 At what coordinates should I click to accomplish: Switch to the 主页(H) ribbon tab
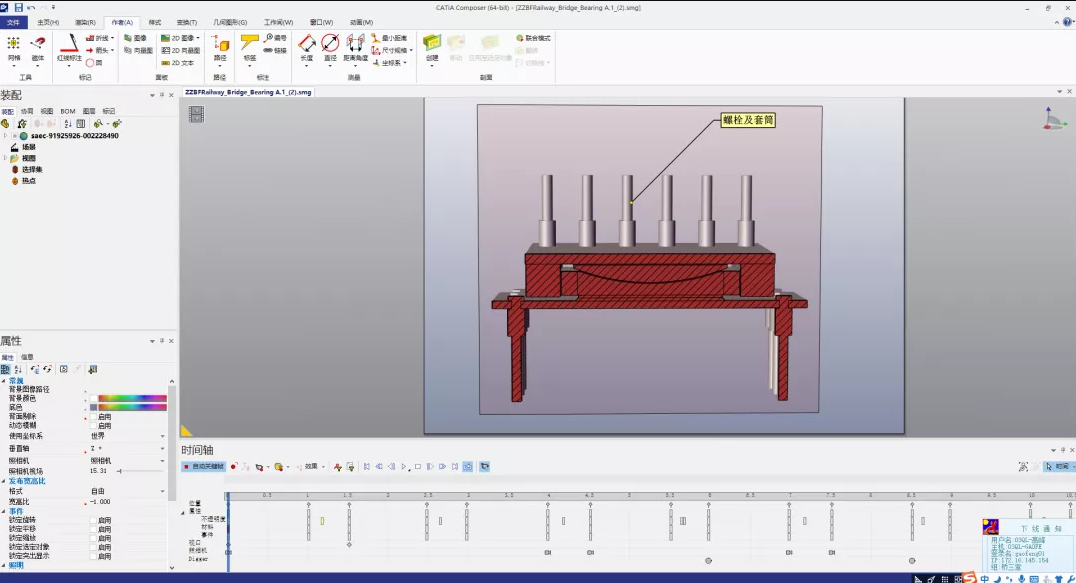point(48,23)
